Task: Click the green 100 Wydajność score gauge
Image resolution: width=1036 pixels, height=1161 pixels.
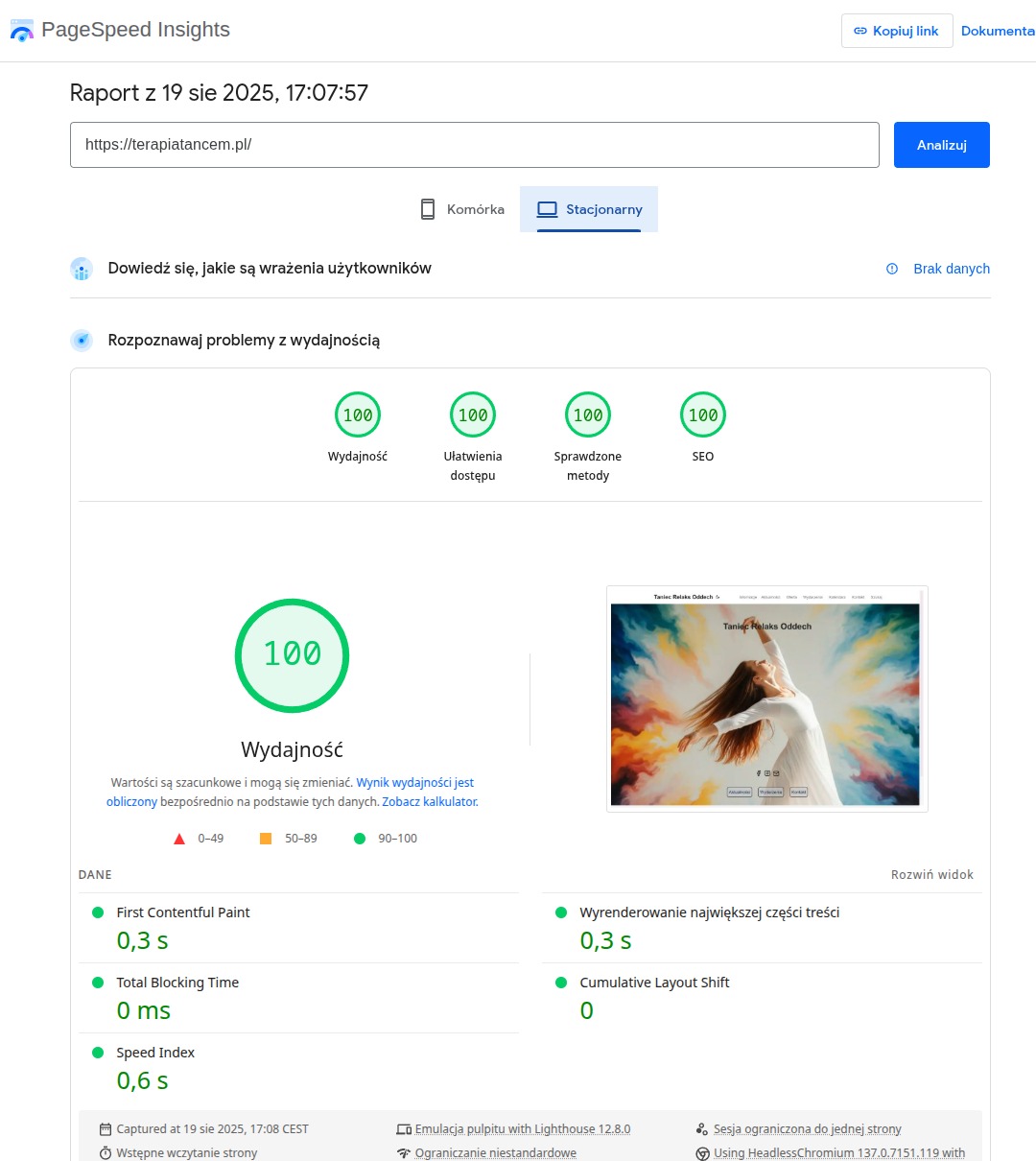Action: pyautogui.click(x=292, y=655)
